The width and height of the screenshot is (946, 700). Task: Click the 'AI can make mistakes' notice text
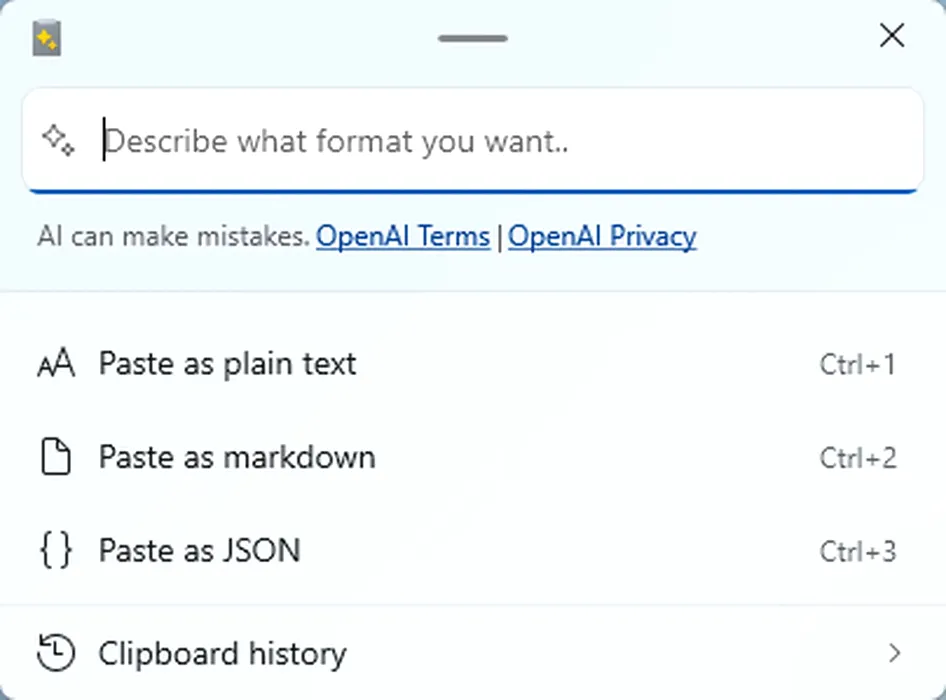[x=174, y=236]
